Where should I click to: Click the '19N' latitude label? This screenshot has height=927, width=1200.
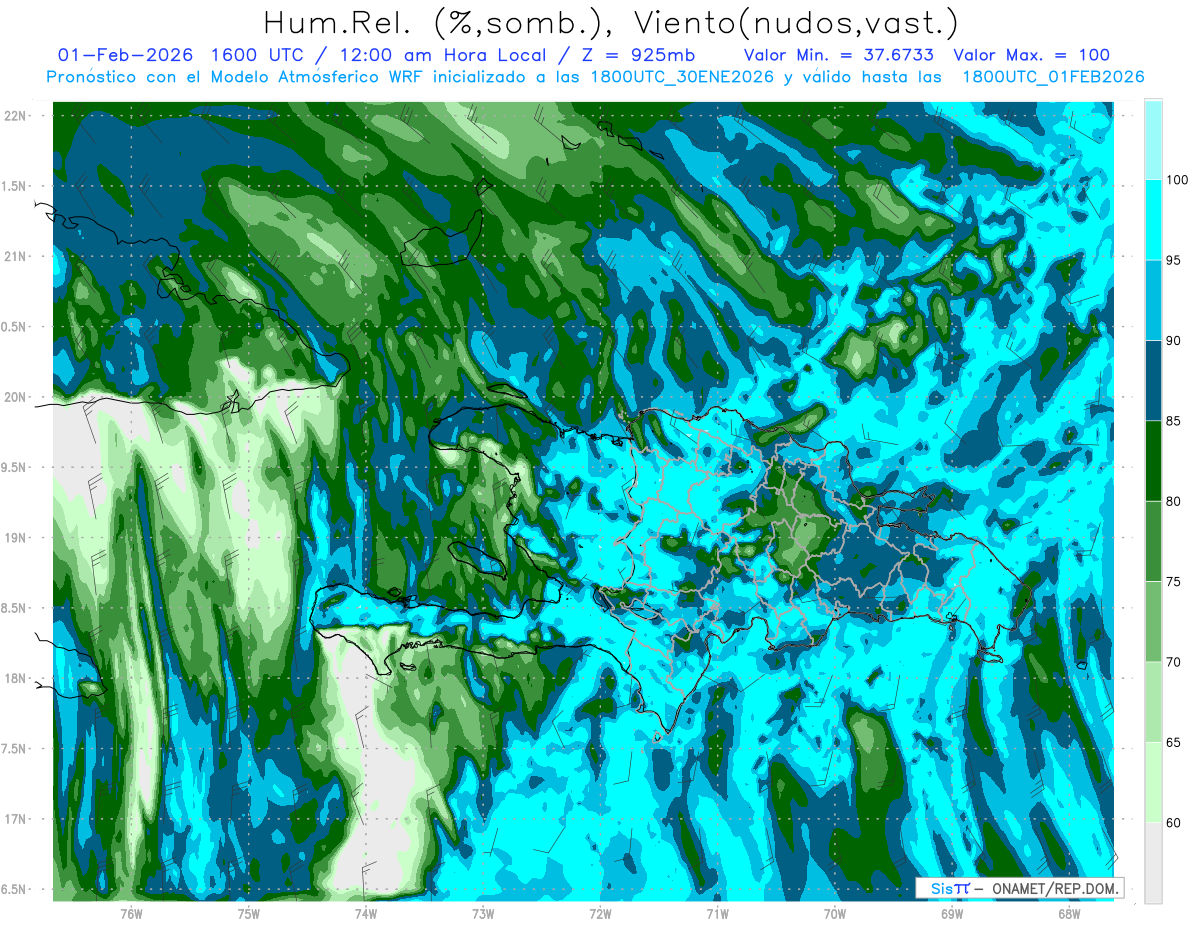tap(16, 537)
